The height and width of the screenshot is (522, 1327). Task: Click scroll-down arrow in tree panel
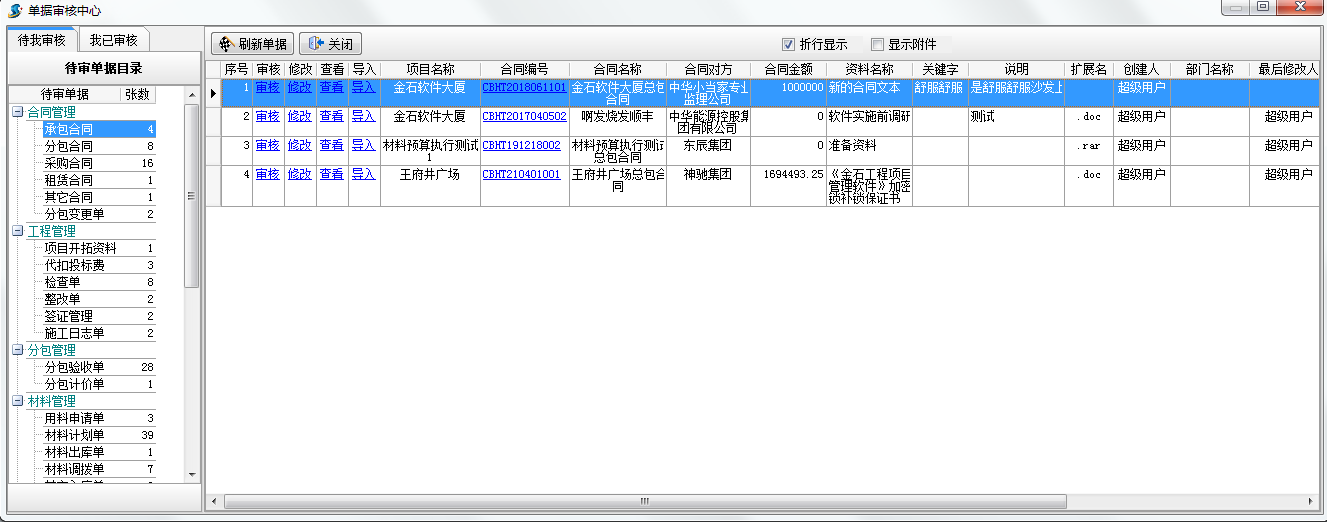(x=193, y=474)
